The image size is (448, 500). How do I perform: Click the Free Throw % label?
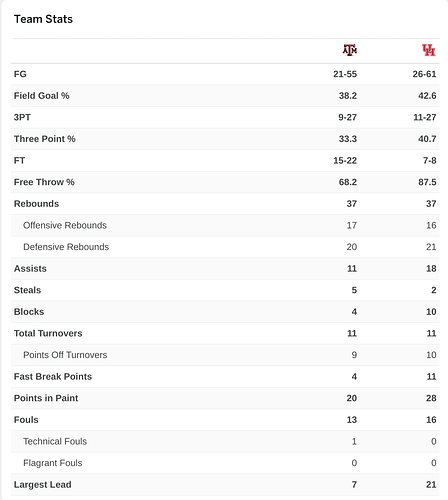(x=44, y=182)
